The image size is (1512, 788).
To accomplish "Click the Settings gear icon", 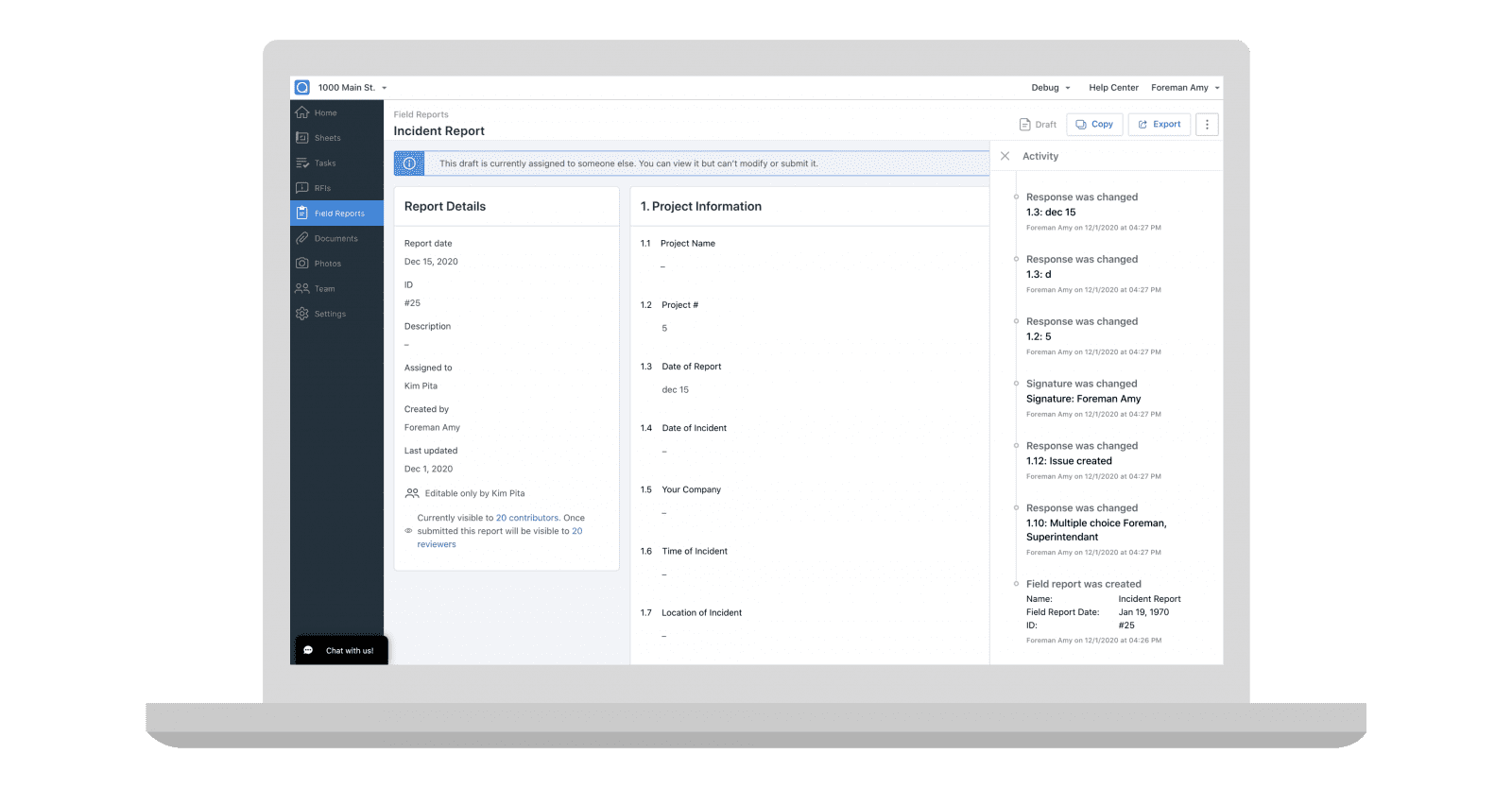I will click(x=302, y=314).
